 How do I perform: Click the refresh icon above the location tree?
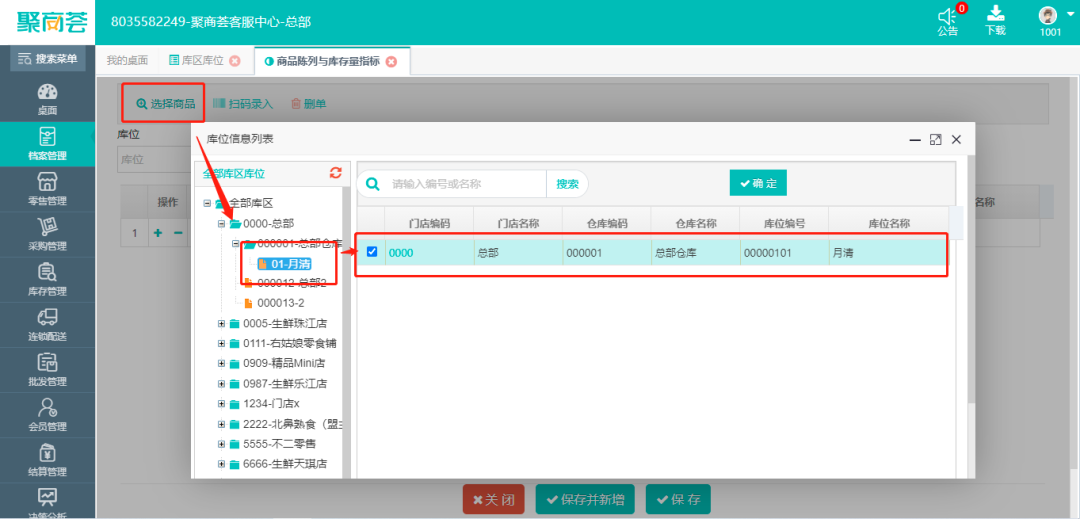click(x=336, y=173)
